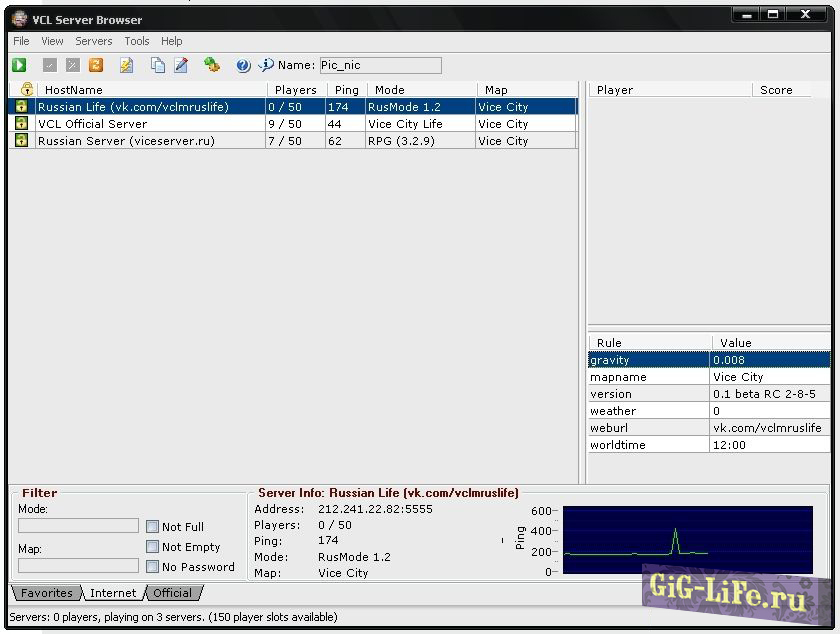Image resolution: width=840 pixels, height=634 pixels.
Task: Click the ping graph display
Action: (x=687, y=540)
